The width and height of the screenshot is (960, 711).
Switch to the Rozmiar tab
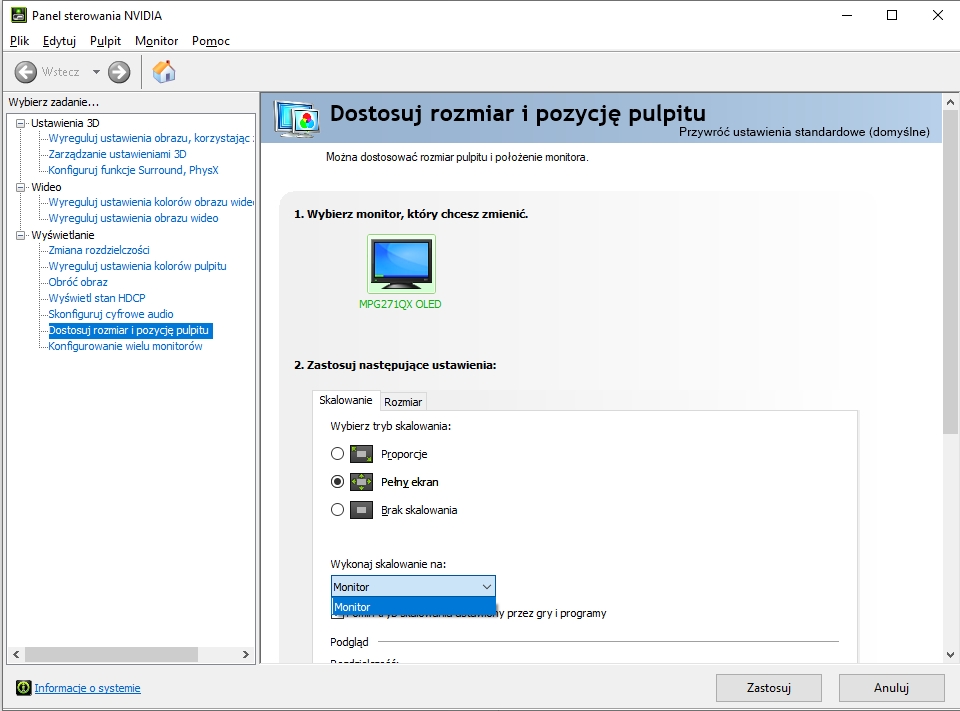(x=403, y=402)
